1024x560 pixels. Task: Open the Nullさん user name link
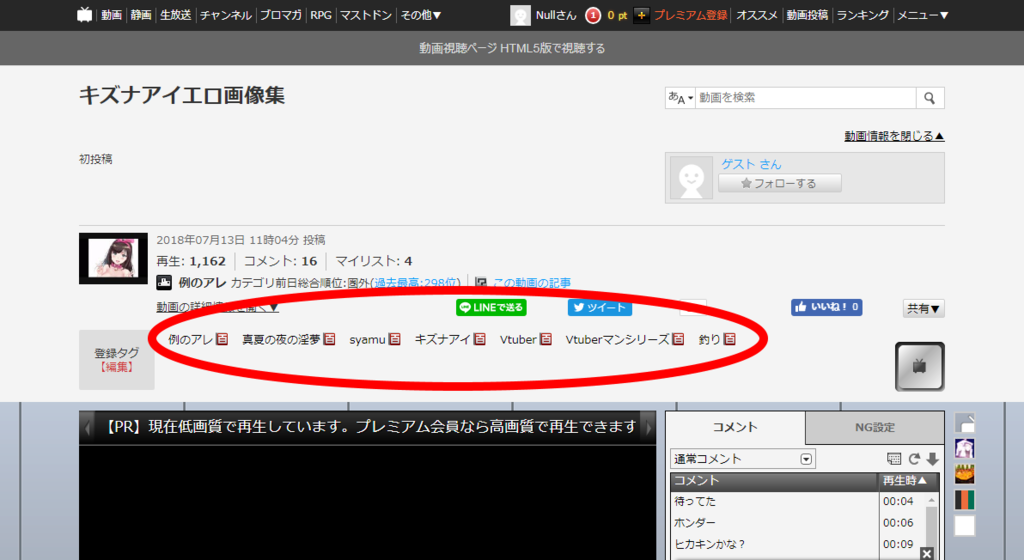tap(556, 14)
